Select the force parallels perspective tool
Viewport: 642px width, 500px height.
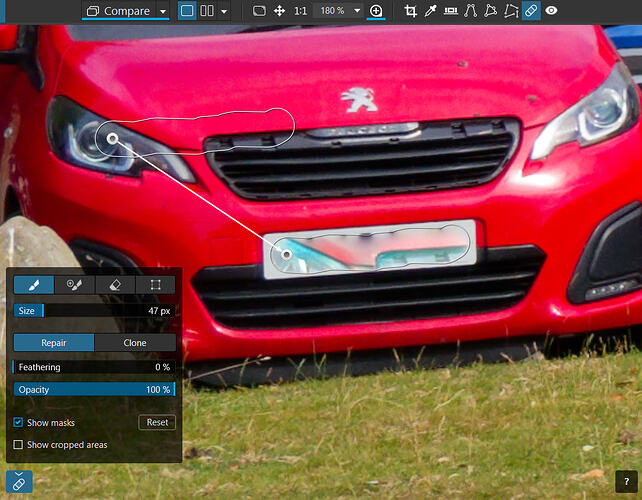pos(470,11)
